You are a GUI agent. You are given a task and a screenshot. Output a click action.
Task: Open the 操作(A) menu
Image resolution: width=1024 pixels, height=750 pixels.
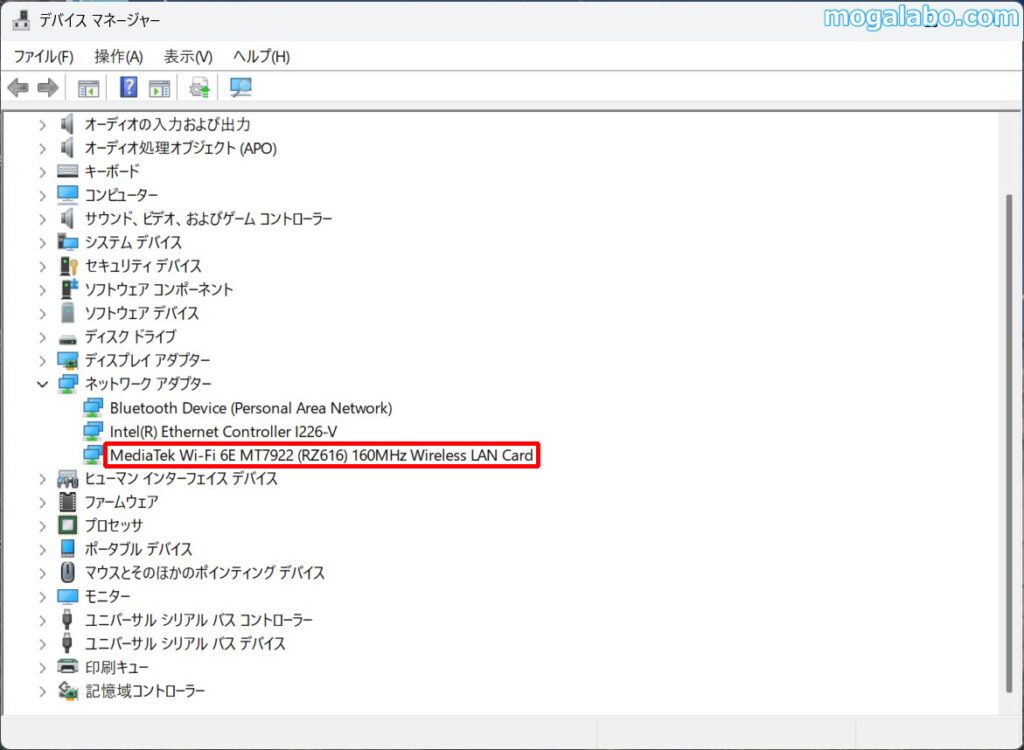[118, 57]
